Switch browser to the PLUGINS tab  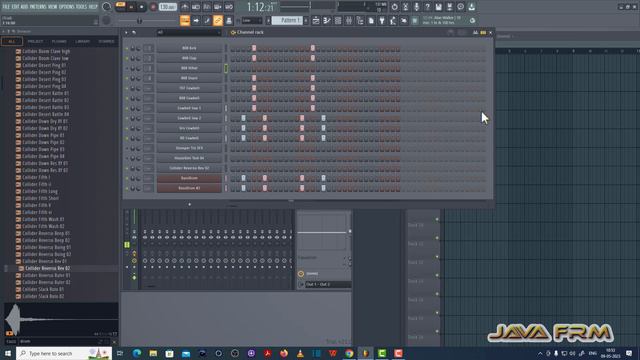pyautogui.click(x=59, y=41)
